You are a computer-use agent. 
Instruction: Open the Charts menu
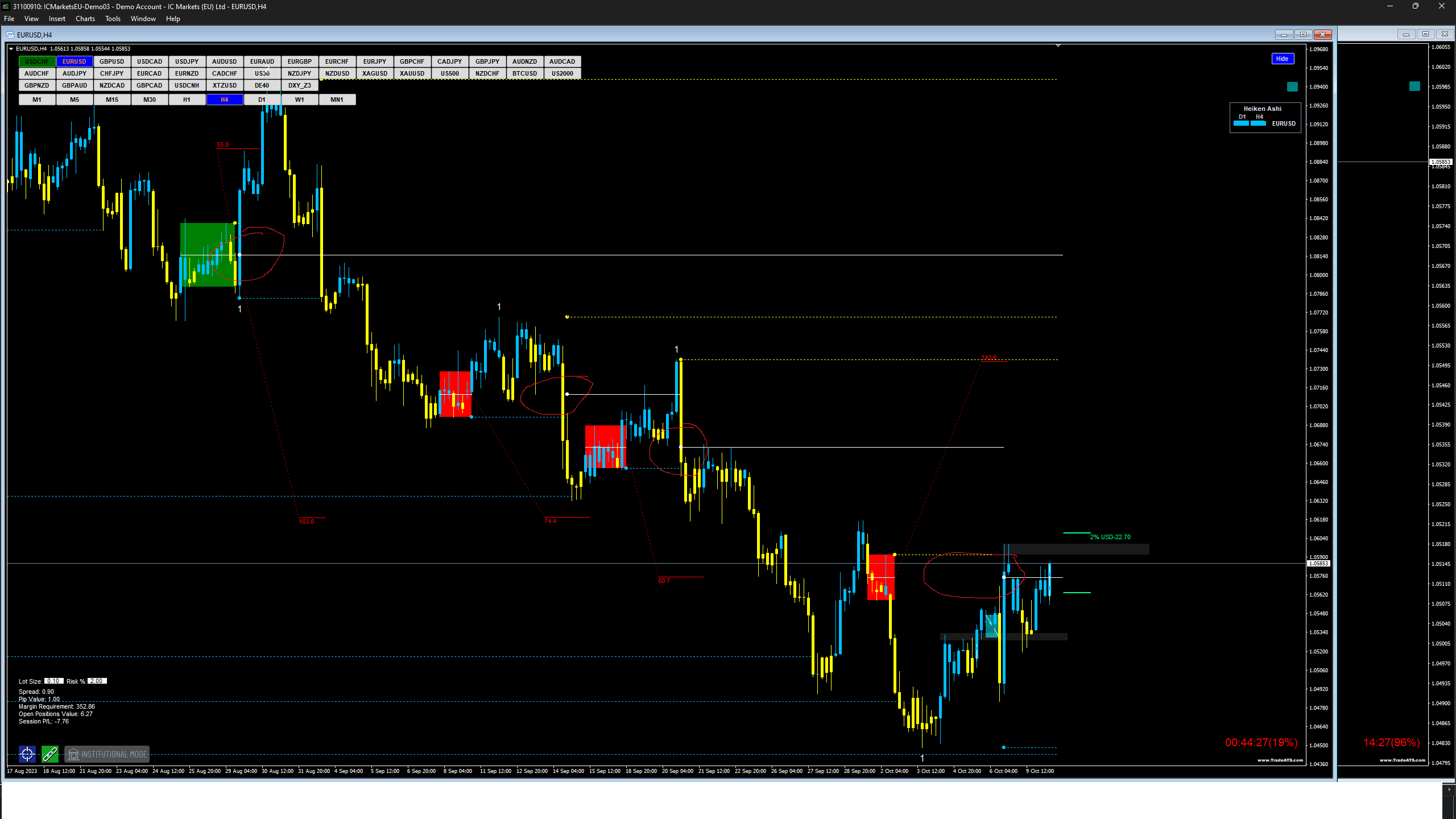click(x=85, y=19)
